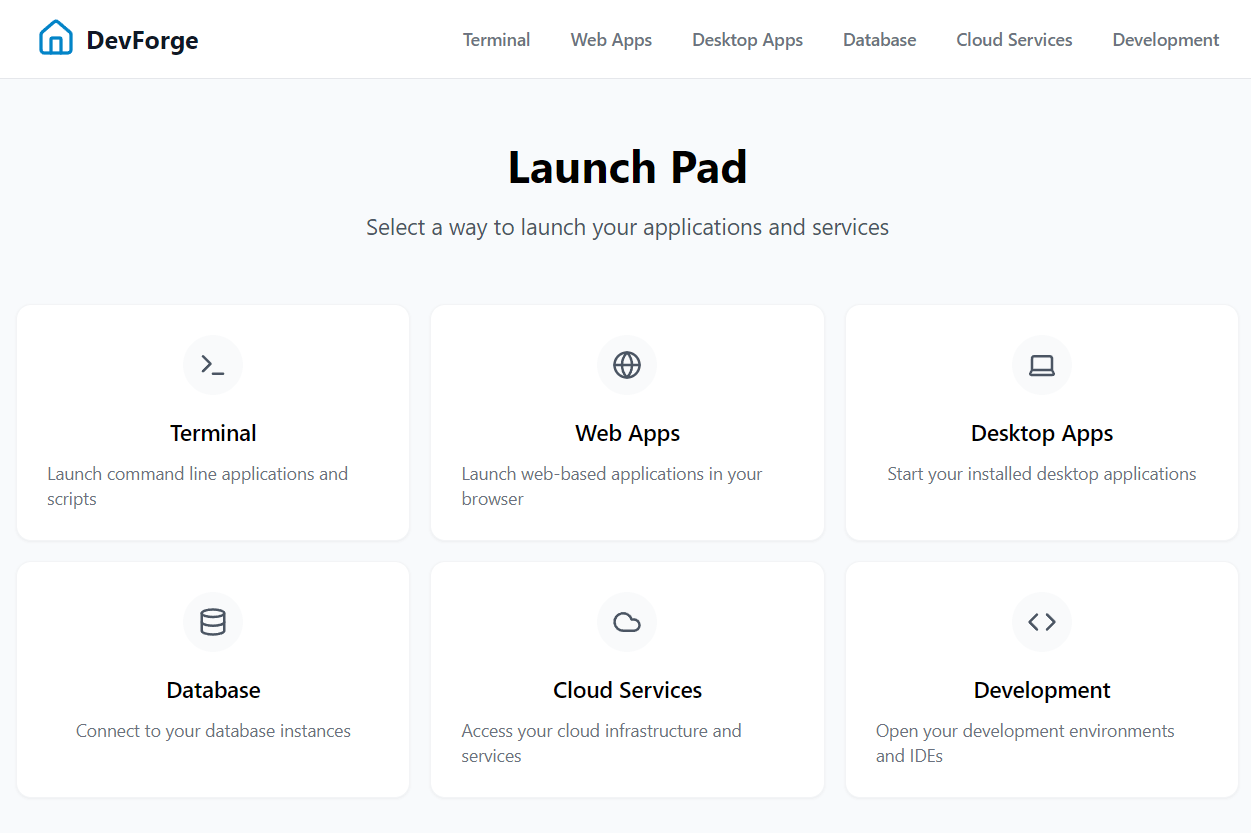Image resolution: width=1251 pixels, height=833 pixels.
Task: Click the DevForge house logo icon
Action: point(56,39)
